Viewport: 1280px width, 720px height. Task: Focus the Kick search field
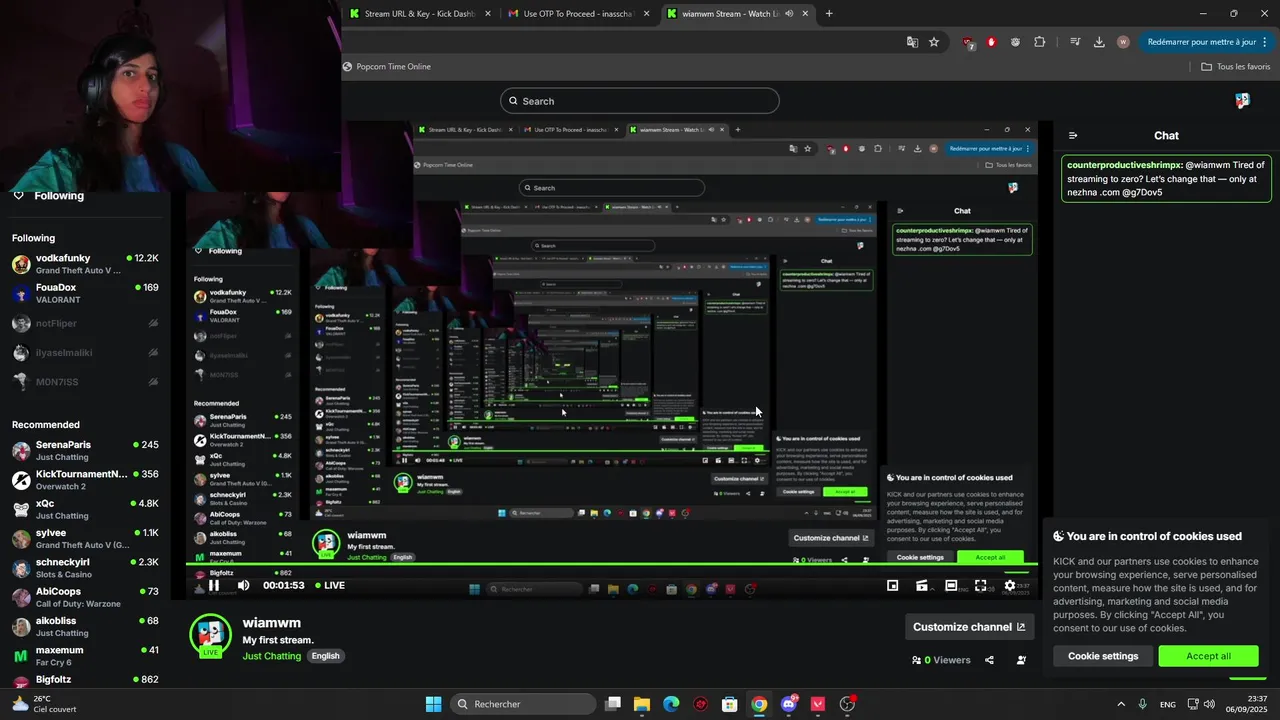640,101
